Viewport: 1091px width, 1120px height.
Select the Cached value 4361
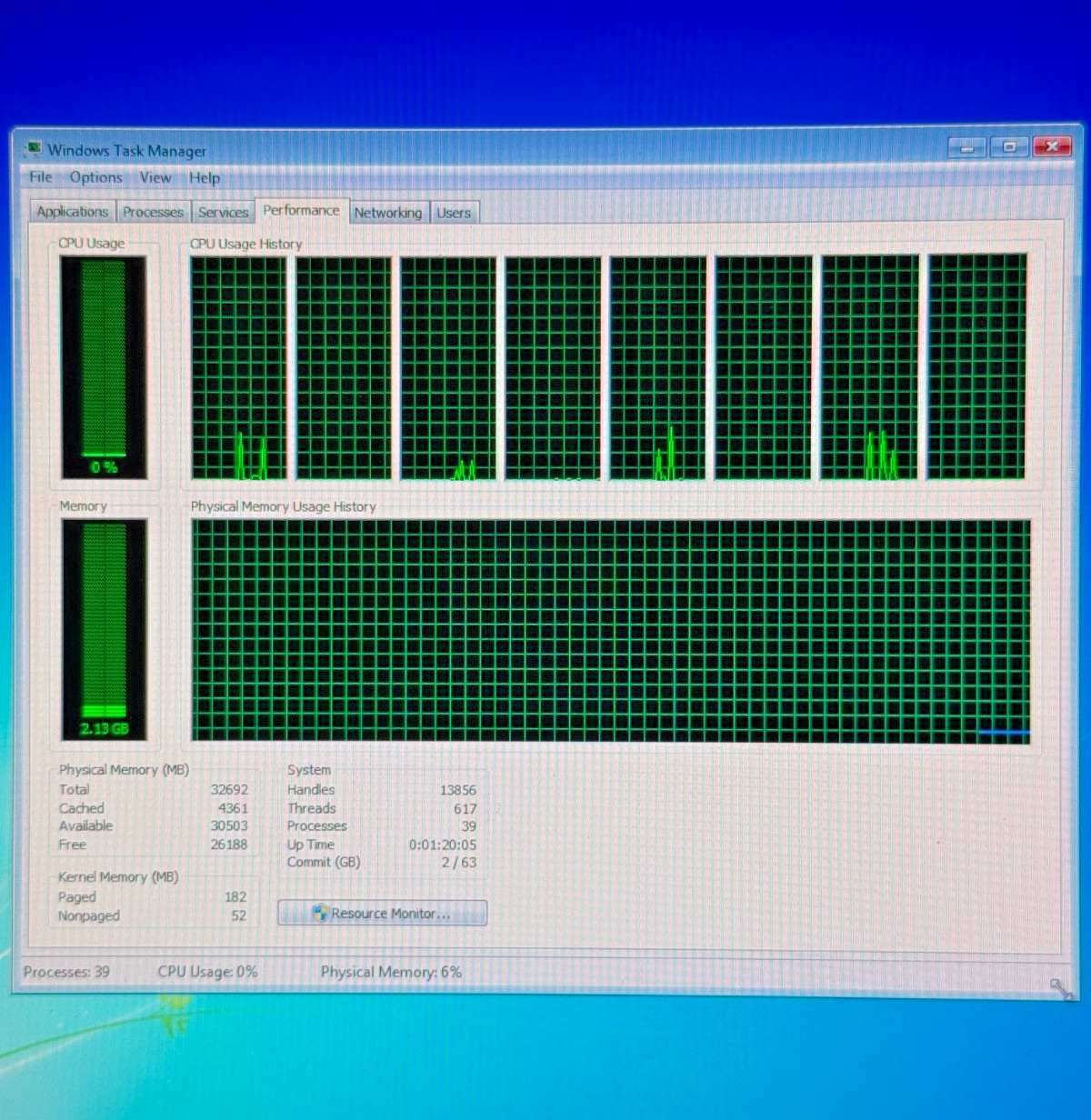(x=233, y=808)
